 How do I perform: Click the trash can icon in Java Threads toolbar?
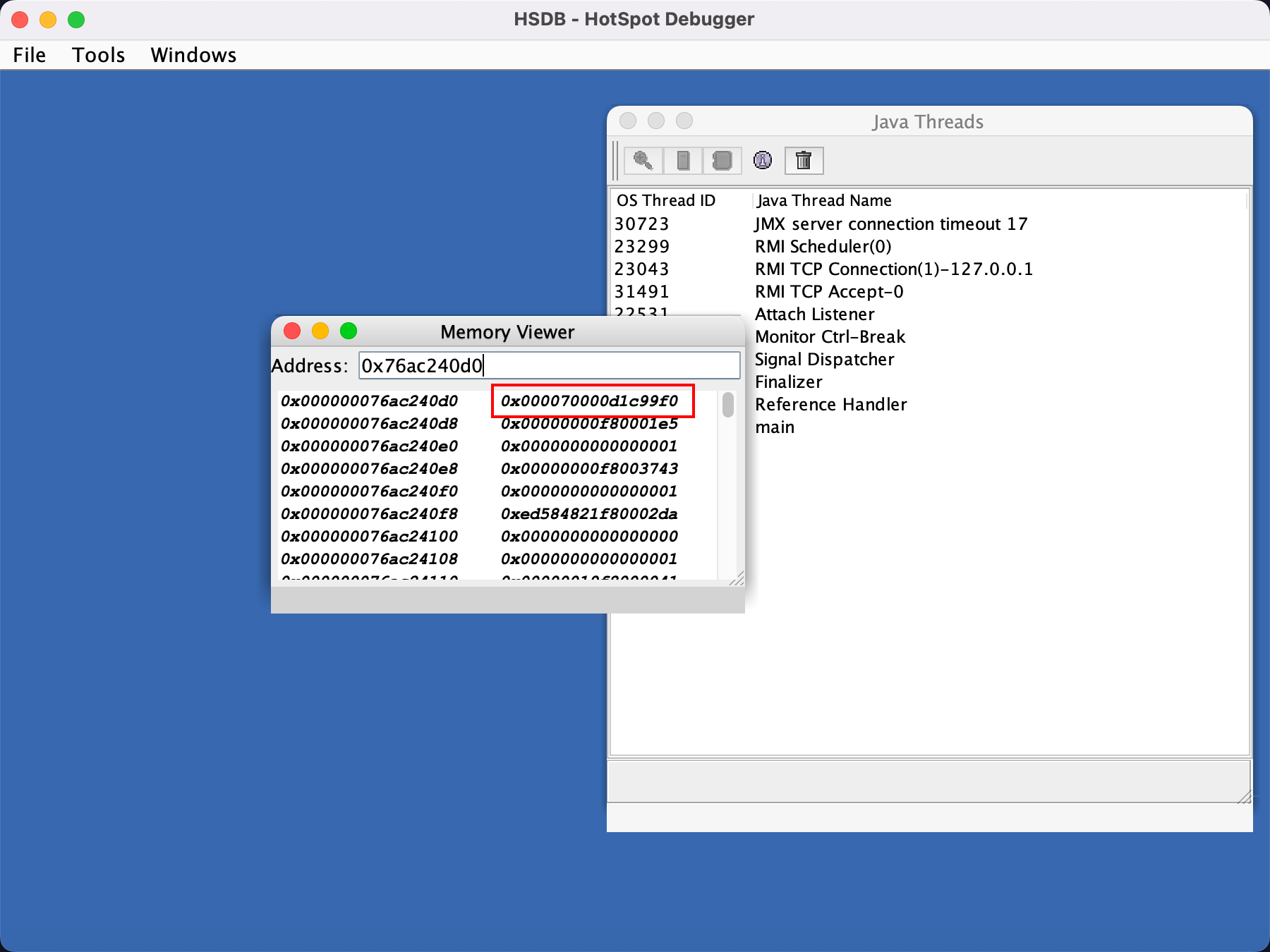(x=804, y=161)
